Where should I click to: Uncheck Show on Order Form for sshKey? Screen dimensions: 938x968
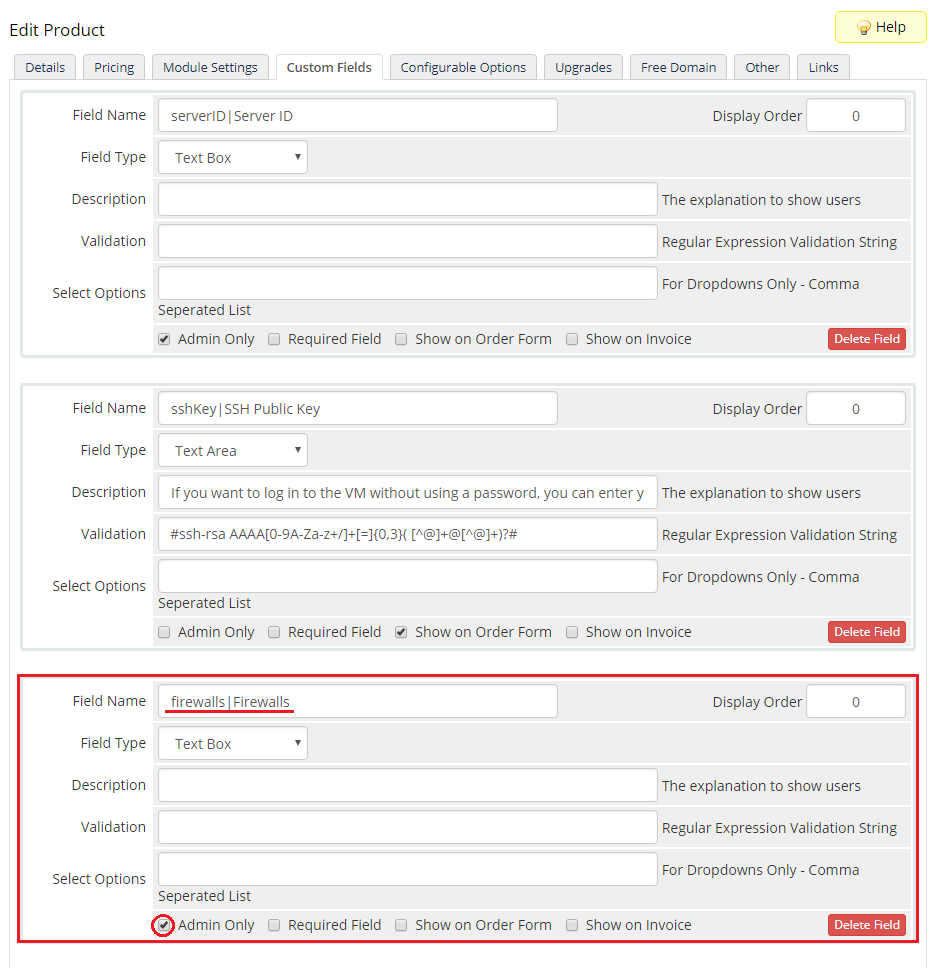point(401,632)
